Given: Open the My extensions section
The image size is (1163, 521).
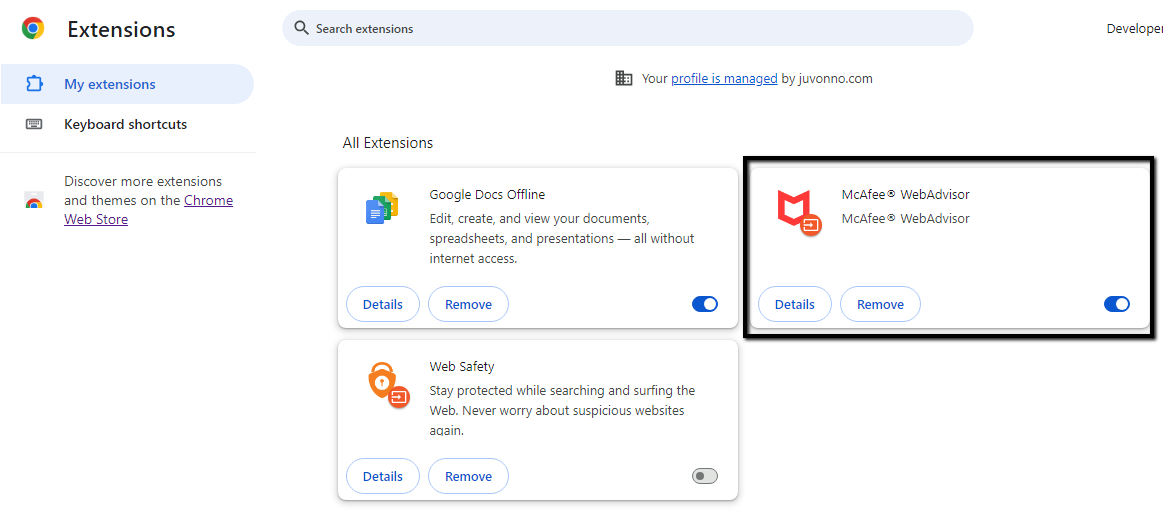Looking at the screenshot, I should [x=127, y=84].
